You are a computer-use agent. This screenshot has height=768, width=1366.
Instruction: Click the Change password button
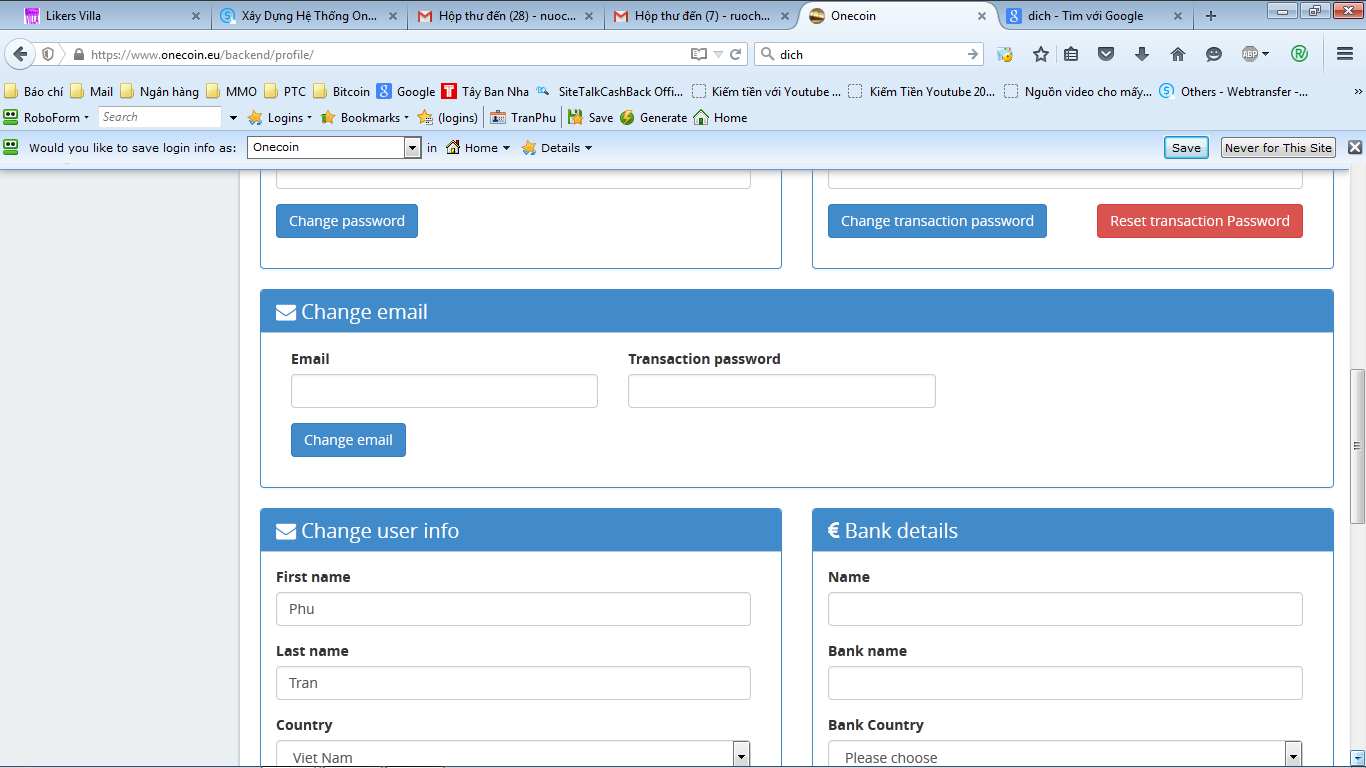[x=347, y=221]
